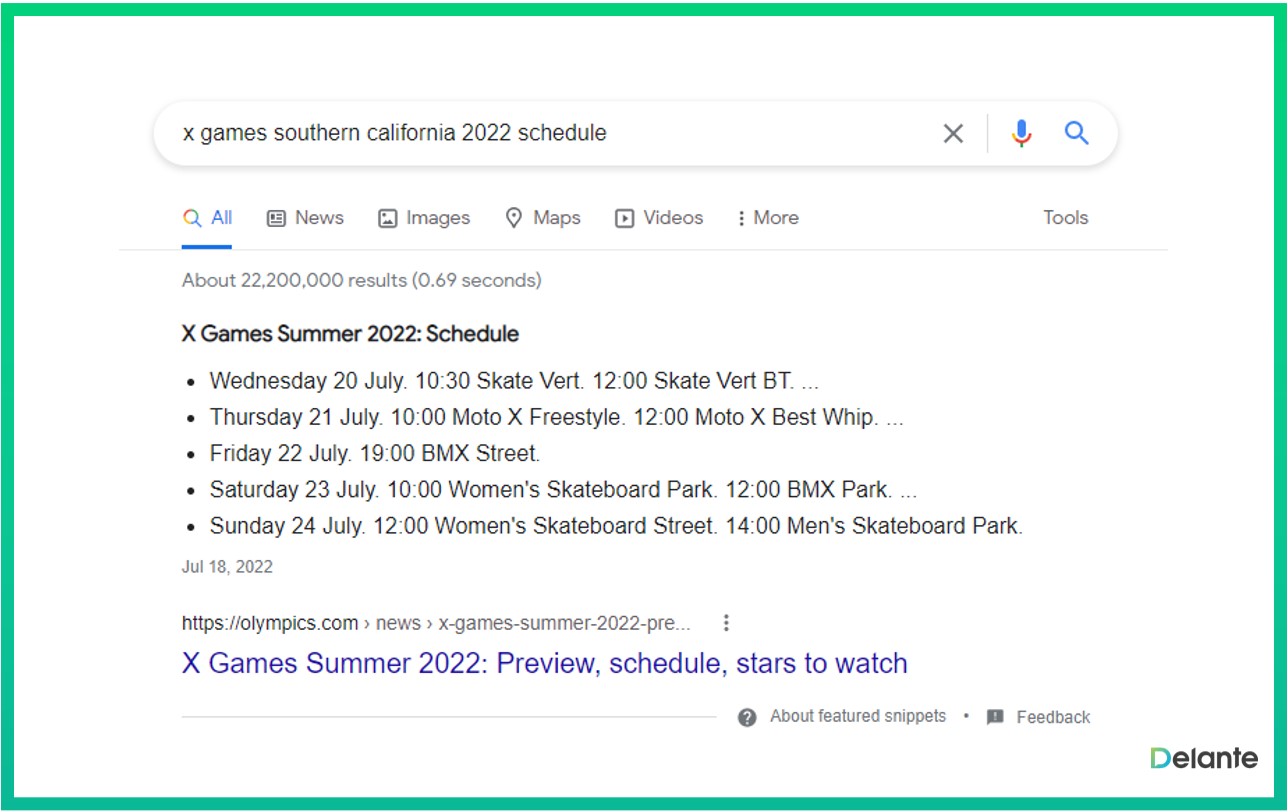Viewport: 1288px width, 812px height.
Task: Click the feedback flag icon
Action: 995,717
